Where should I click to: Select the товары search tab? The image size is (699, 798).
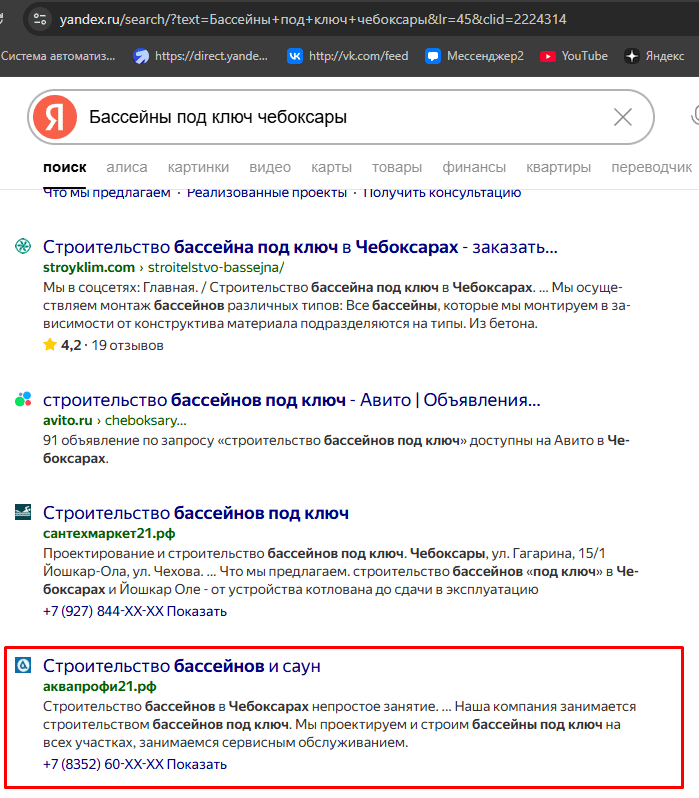[397, 167]
